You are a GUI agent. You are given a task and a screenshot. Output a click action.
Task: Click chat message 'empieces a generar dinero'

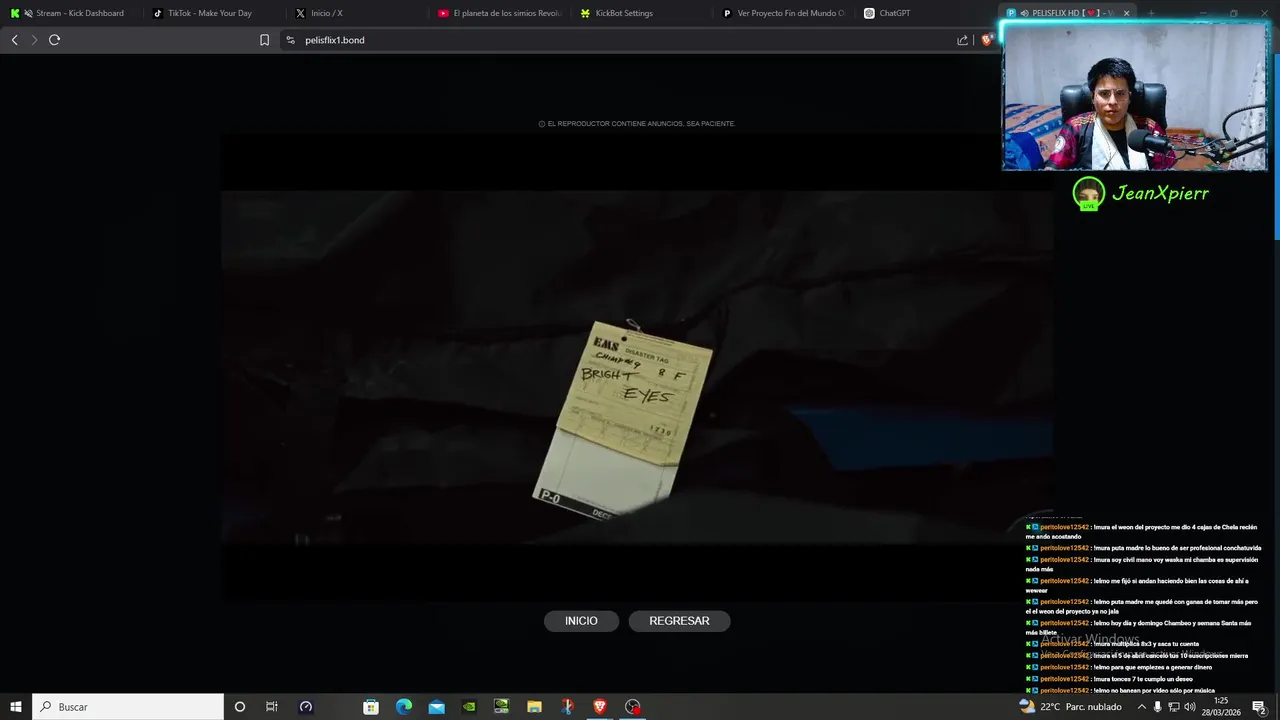click(x=1119, y=667)
